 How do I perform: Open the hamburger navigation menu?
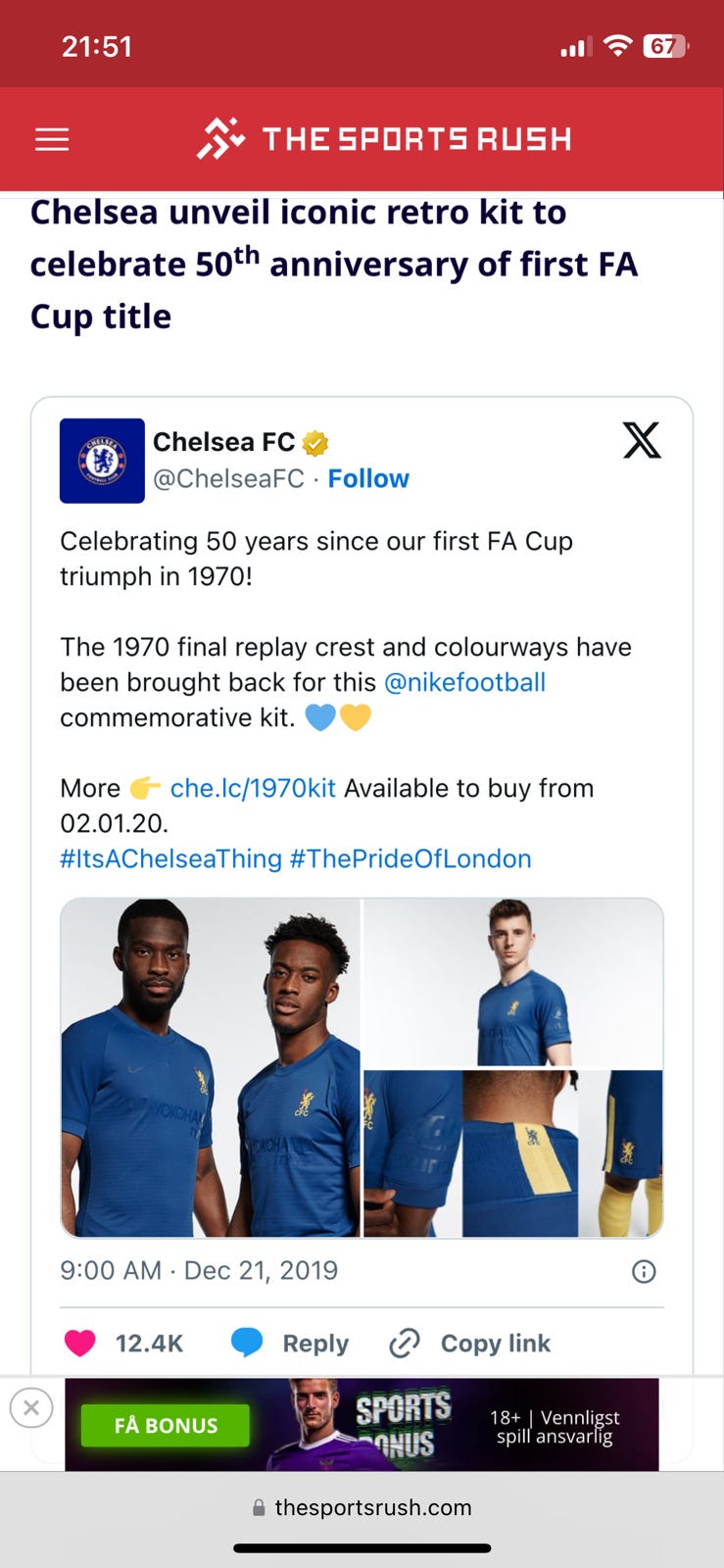52,140
